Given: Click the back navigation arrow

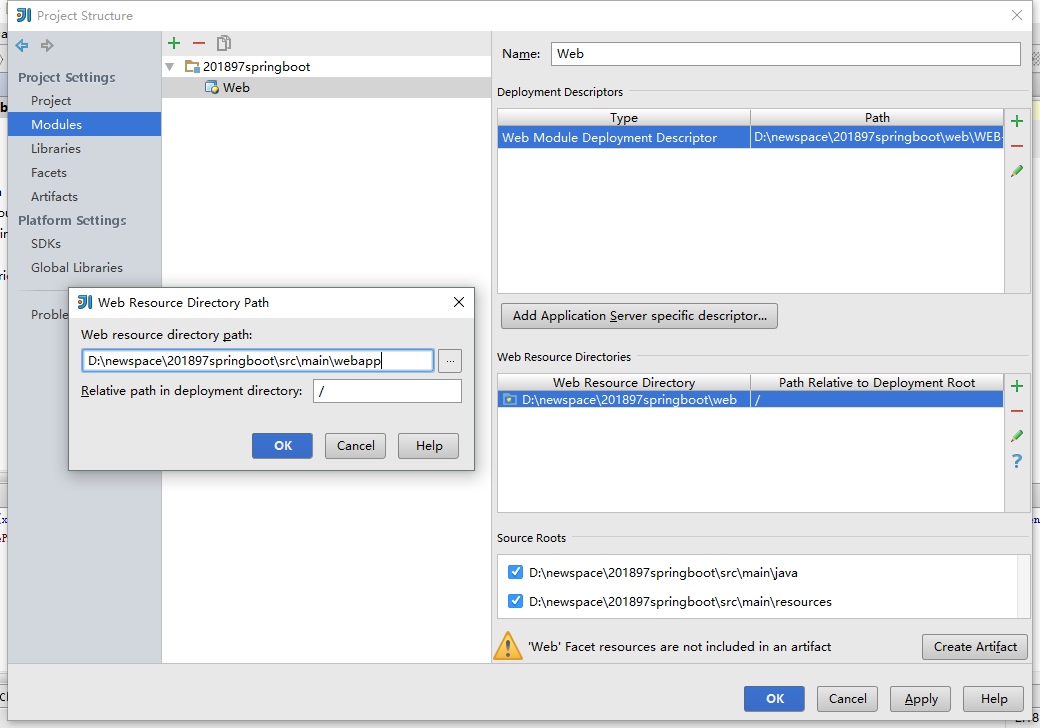Looking at the screenshot, I should [x=22, y=45].
